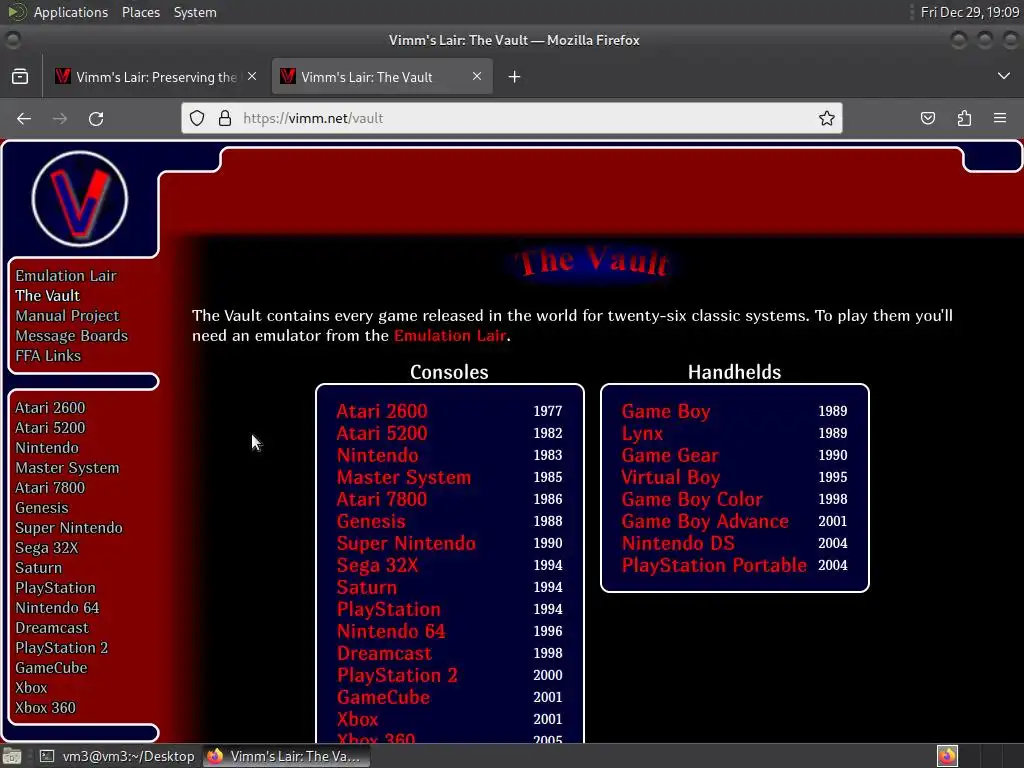Click the forward navigation arrow

pos(60,118)
